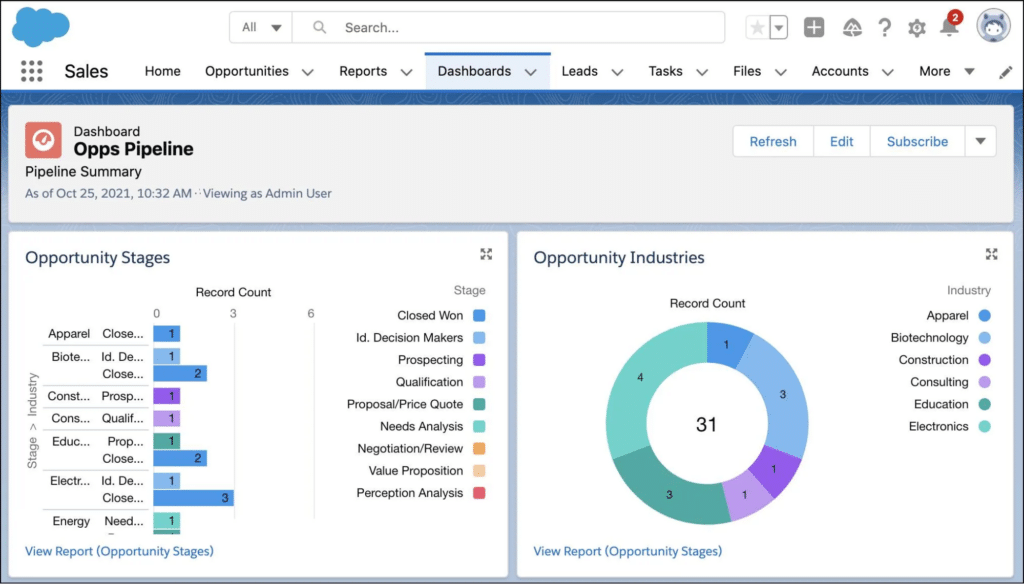This screenshot has height=584, width=1024.
Task: Open View Report under Opportunity Stages
Action: pyautogui.click(x=118, y=551)
